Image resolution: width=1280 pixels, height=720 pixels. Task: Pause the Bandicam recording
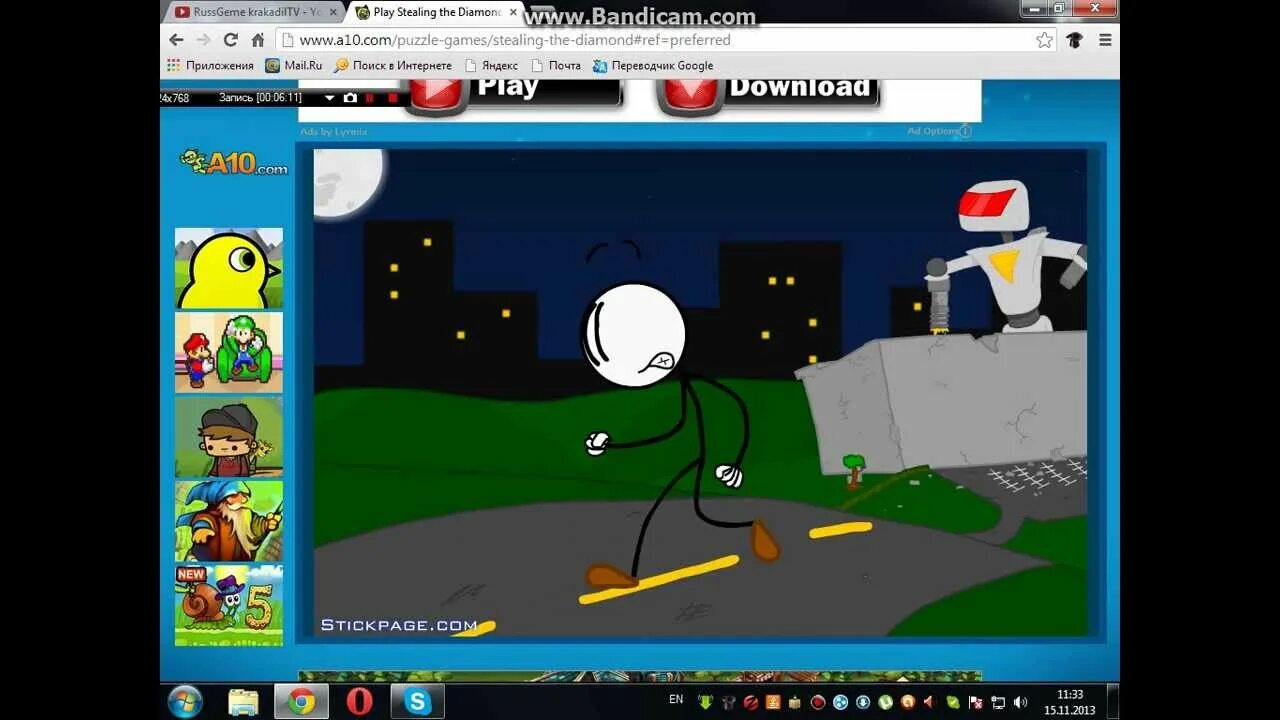370,98
